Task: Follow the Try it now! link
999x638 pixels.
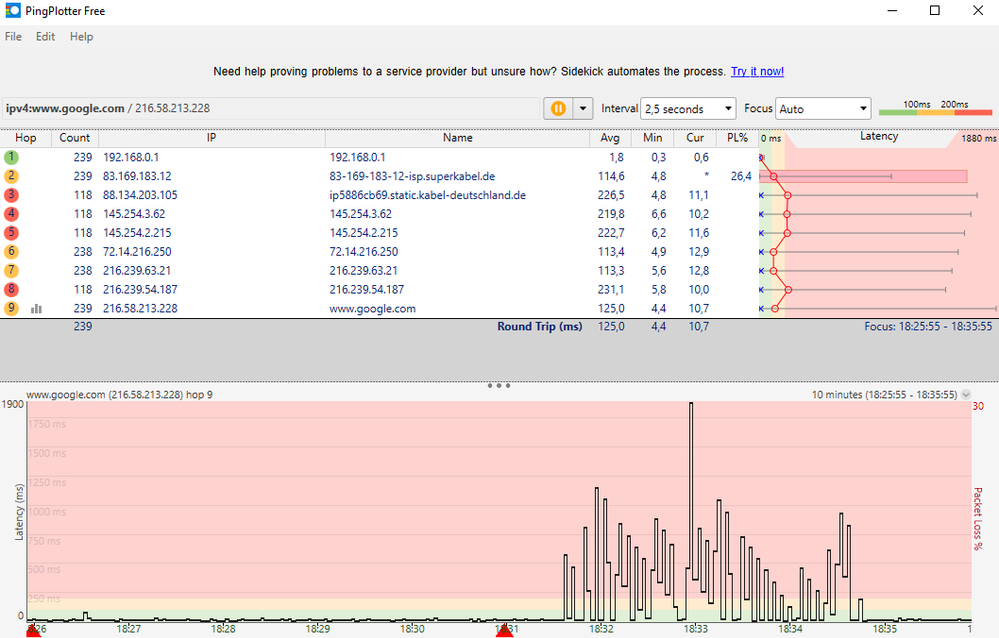Action: [757, 71]
